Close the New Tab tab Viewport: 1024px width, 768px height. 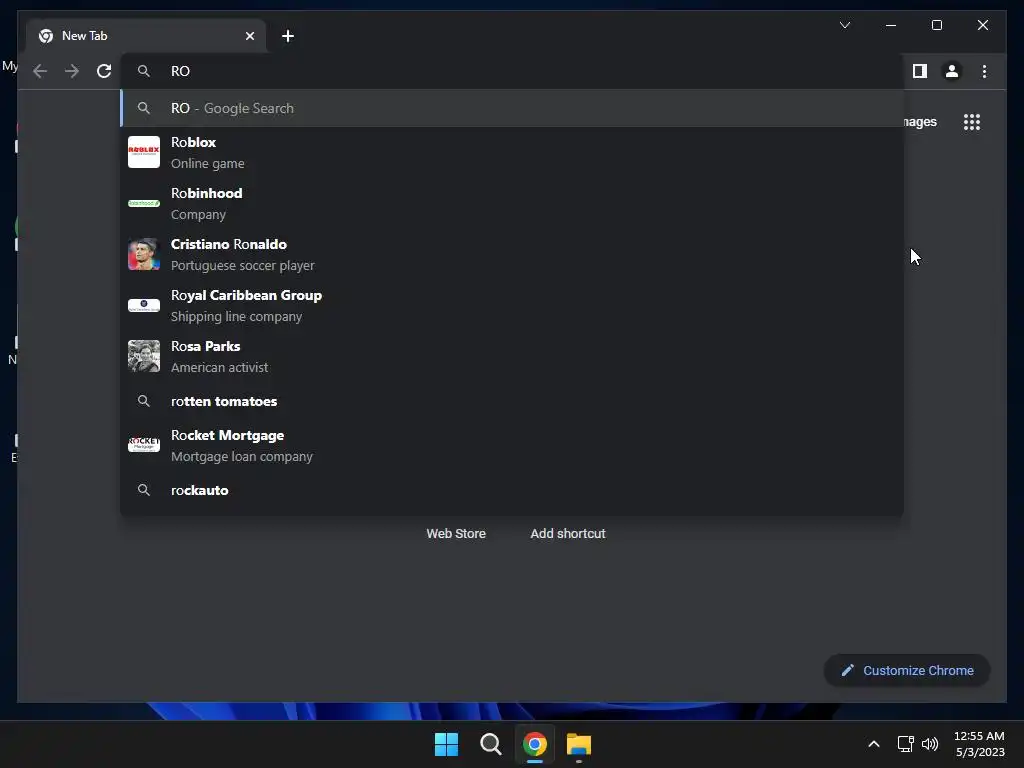pyautogui.click(x=249, y=36)
